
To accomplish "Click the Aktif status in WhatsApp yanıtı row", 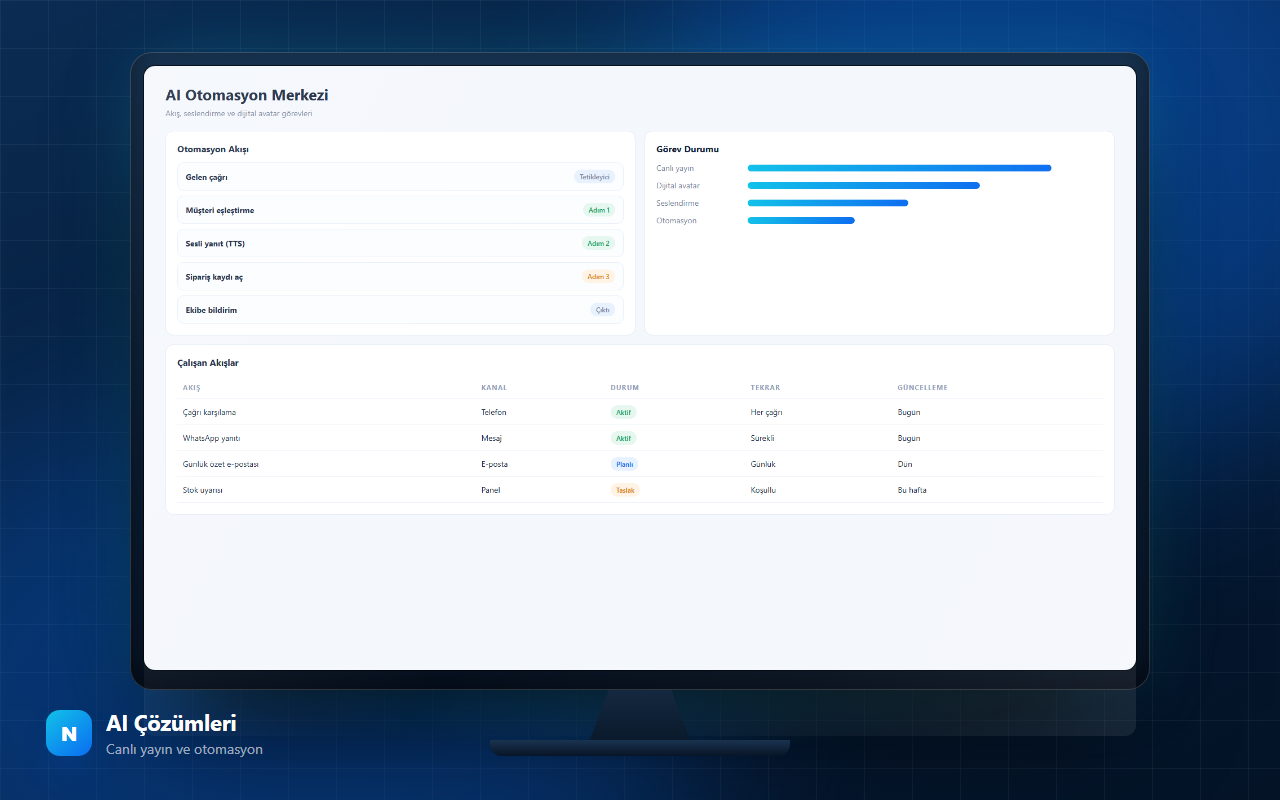I will (x=623, y=438).
